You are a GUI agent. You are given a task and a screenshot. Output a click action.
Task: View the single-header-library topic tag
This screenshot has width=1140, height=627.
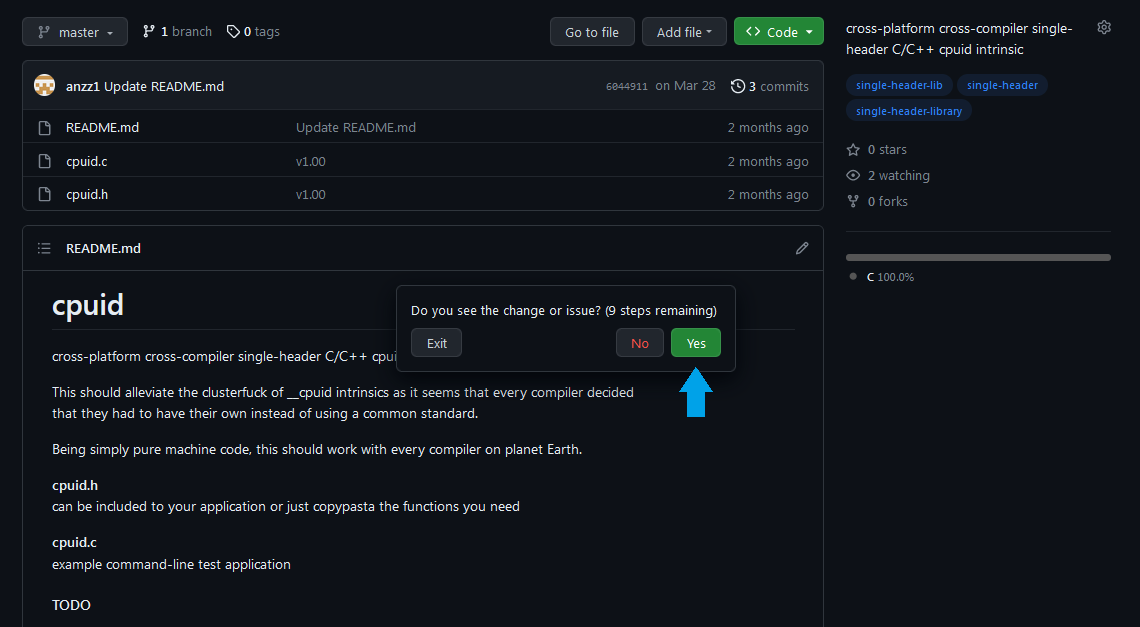[908, 110]
